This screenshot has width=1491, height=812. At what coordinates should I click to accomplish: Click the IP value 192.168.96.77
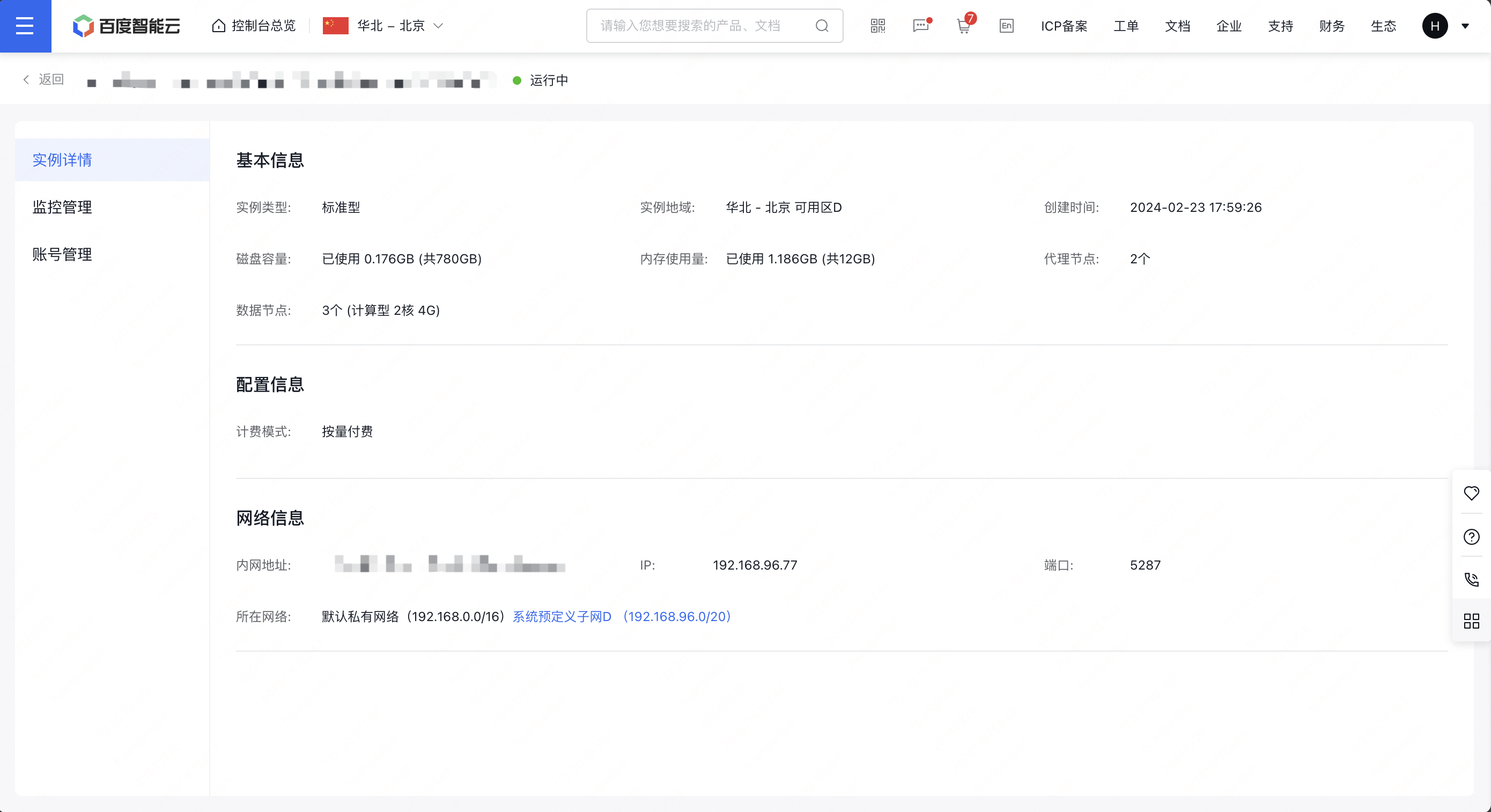click(755, 565)
